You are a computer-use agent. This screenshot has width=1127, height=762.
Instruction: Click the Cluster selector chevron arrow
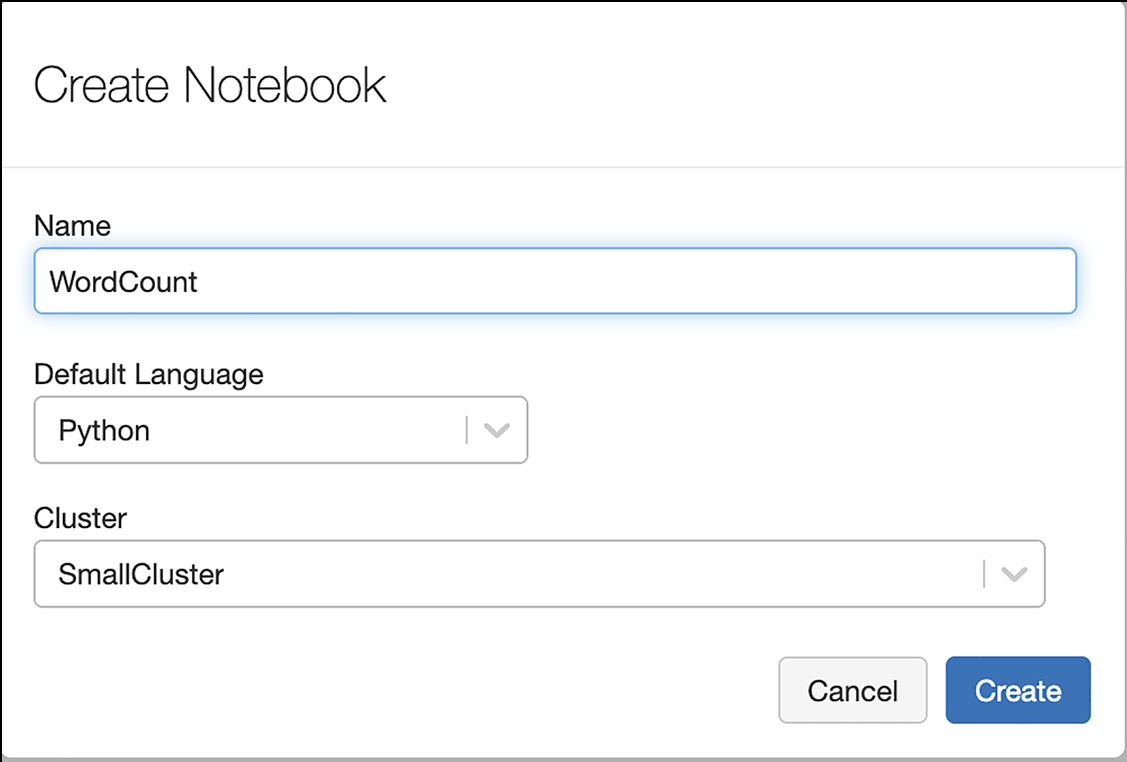(x=1015, y=574)
